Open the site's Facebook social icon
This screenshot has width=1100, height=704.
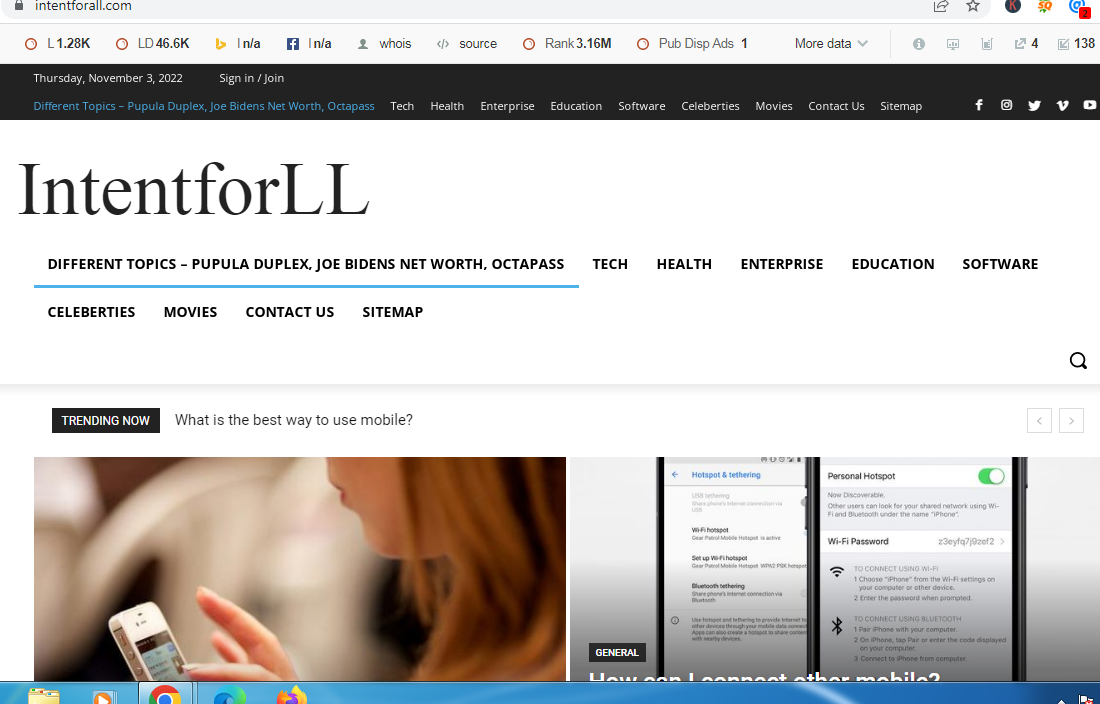tap(979, 105)
